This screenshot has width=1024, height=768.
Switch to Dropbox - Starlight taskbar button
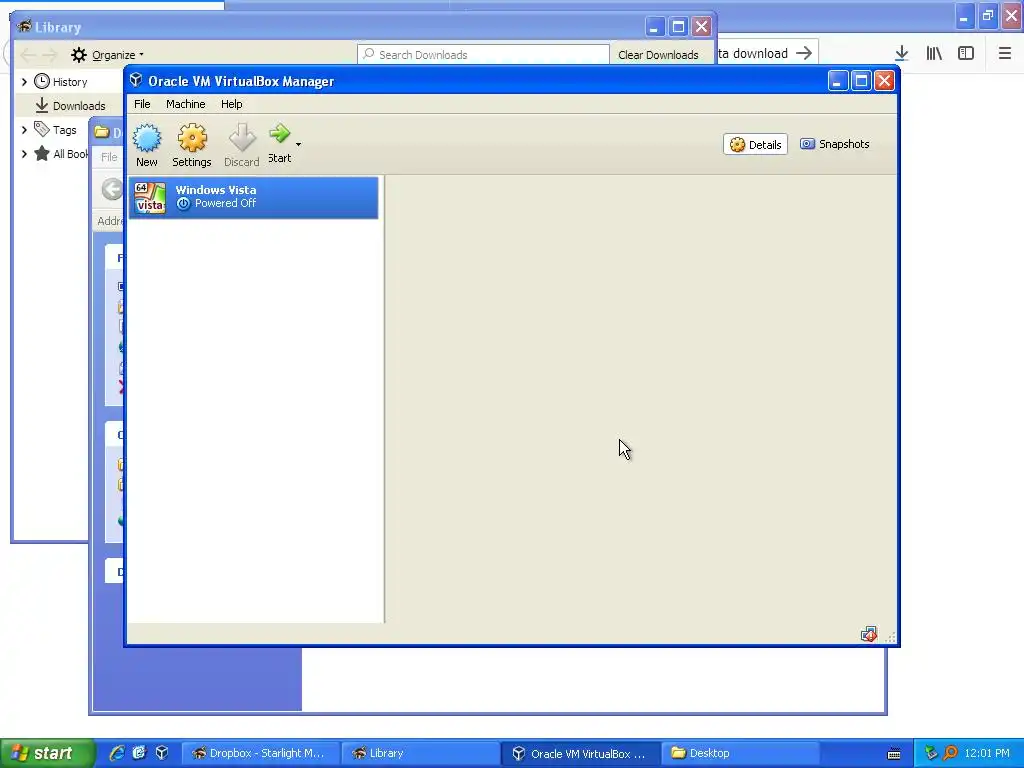pyautogui.click(x=260, y=753)
